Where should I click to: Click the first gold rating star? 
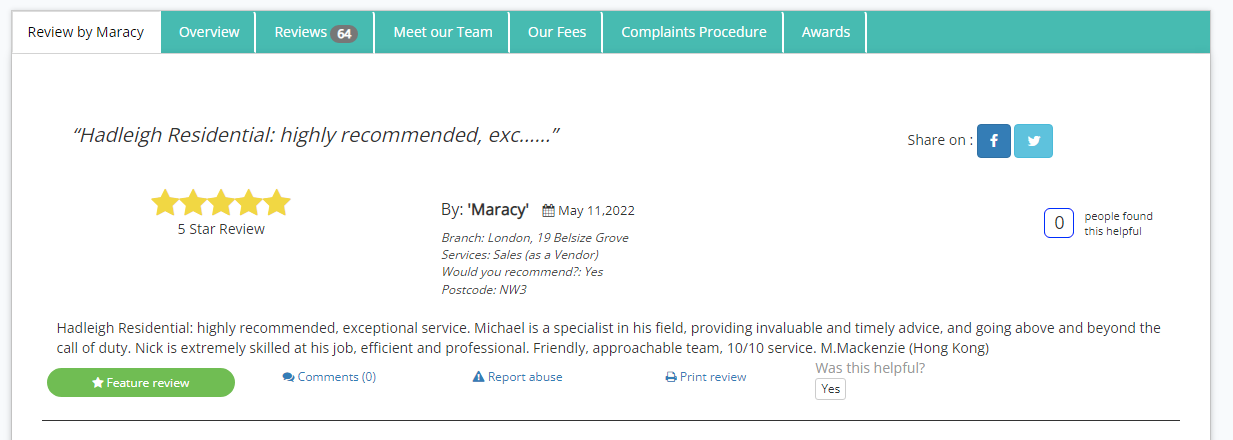coord(164,203)
